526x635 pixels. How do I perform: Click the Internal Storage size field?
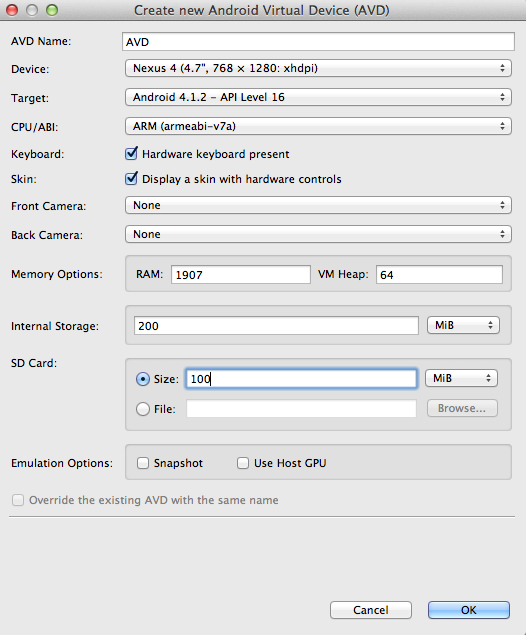tap(276, 326)
